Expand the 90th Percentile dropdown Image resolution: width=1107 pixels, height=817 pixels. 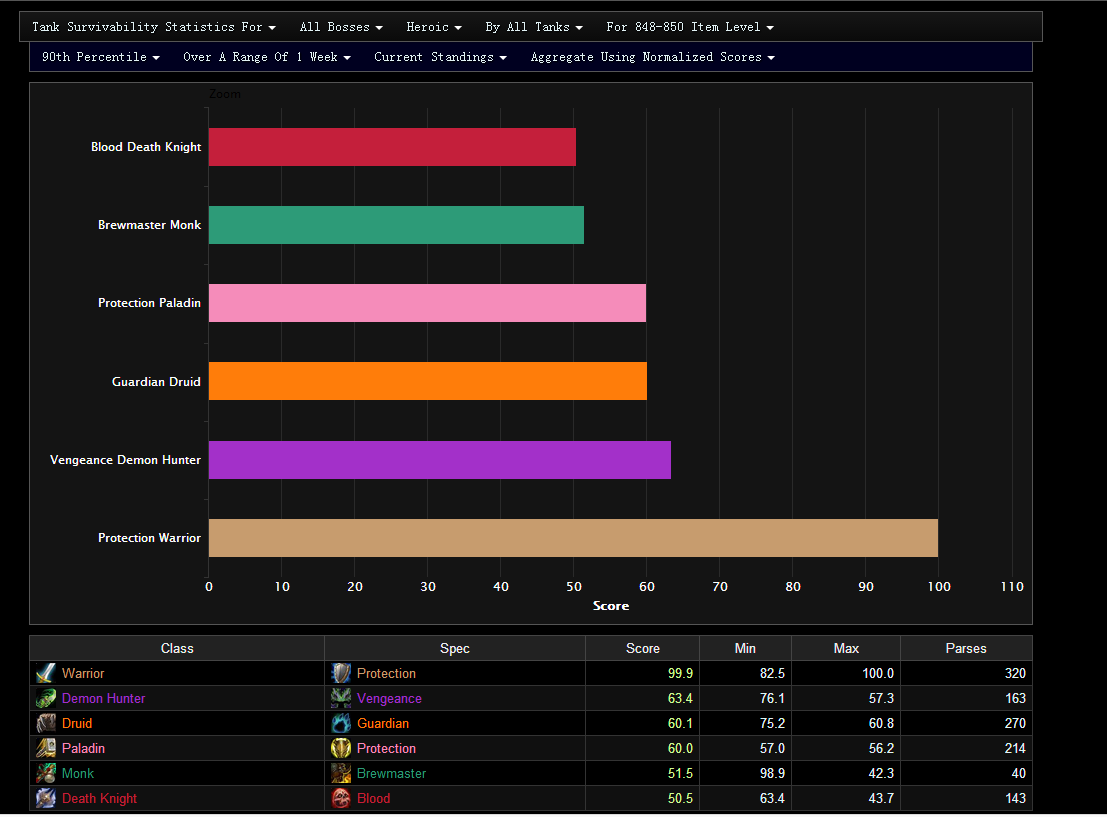(100, 57)
